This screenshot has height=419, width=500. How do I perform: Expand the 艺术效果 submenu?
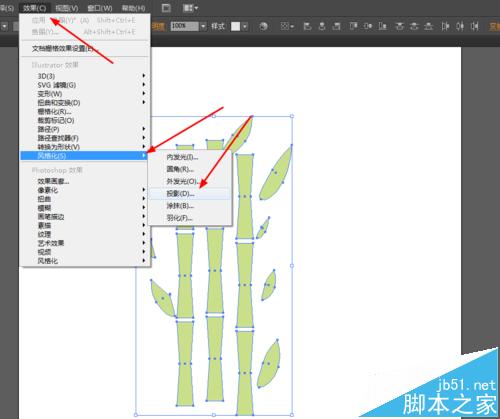85,243
